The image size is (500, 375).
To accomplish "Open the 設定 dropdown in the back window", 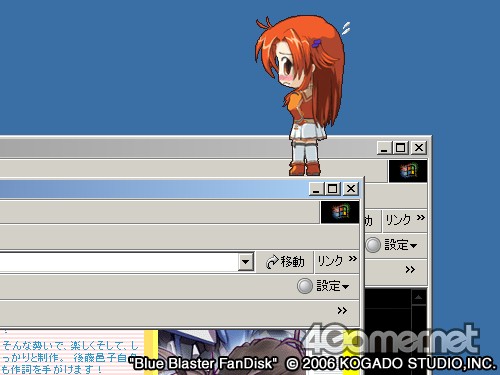I will (401, 245).
